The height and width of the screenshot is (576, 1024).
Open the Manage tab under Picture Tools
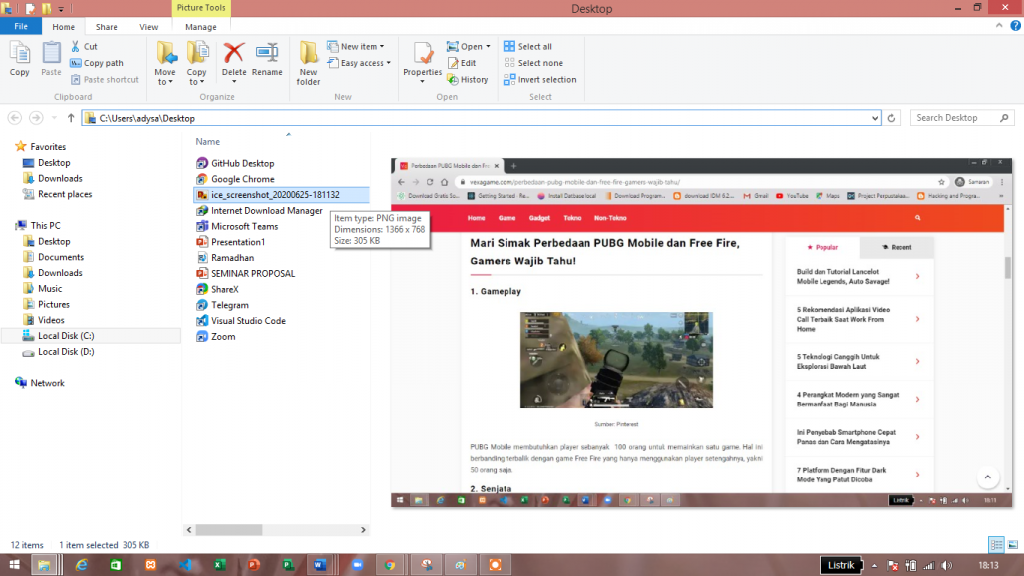coord(201,27)
